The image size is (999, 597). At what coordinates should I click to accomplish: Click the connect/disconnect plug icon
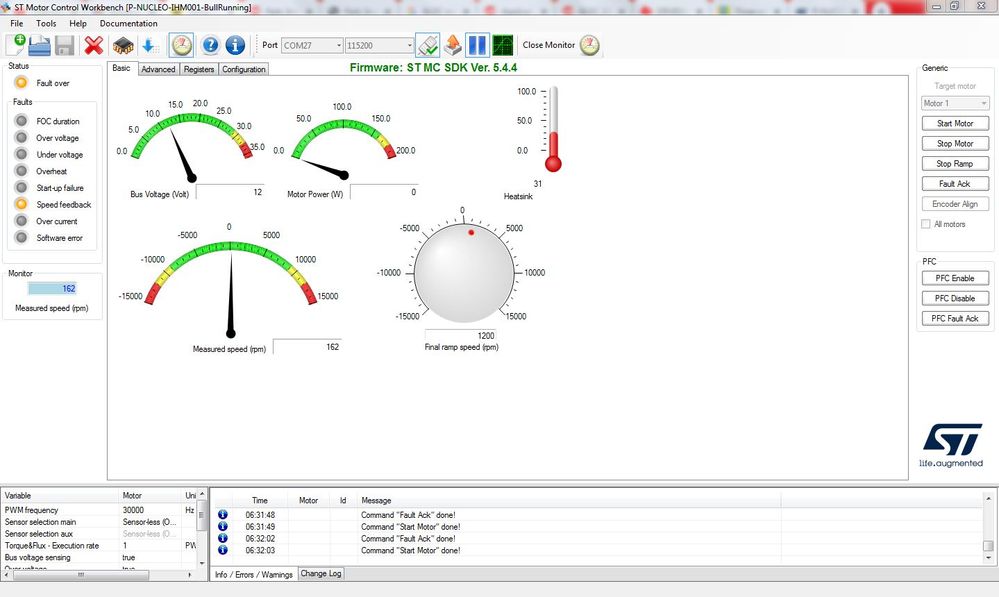(x=428, y=45)
